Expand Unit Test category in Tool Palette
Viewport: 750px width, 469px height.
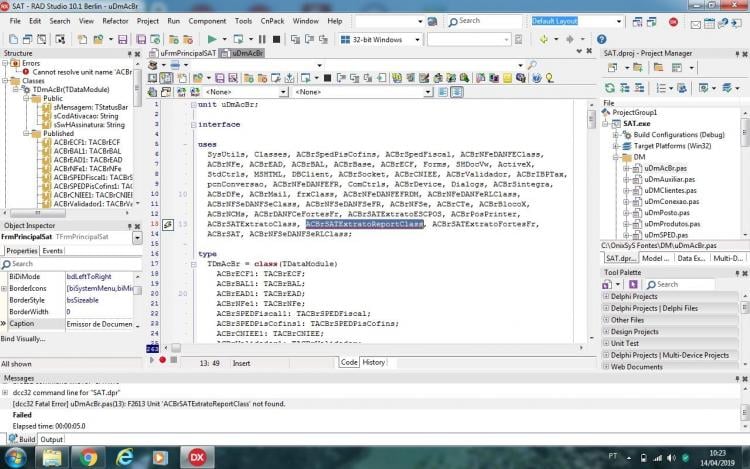606,343
